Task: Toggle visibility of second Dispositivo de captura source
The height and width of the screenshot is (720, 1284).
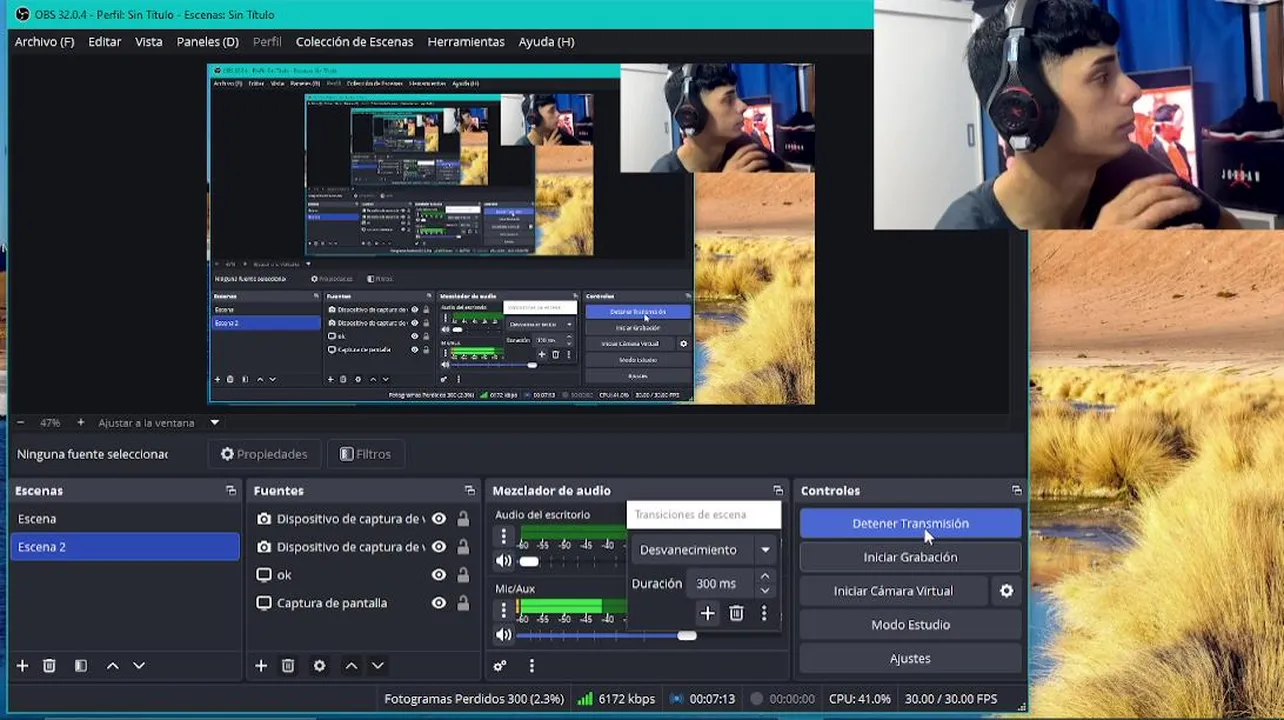Action: (438, 547)
